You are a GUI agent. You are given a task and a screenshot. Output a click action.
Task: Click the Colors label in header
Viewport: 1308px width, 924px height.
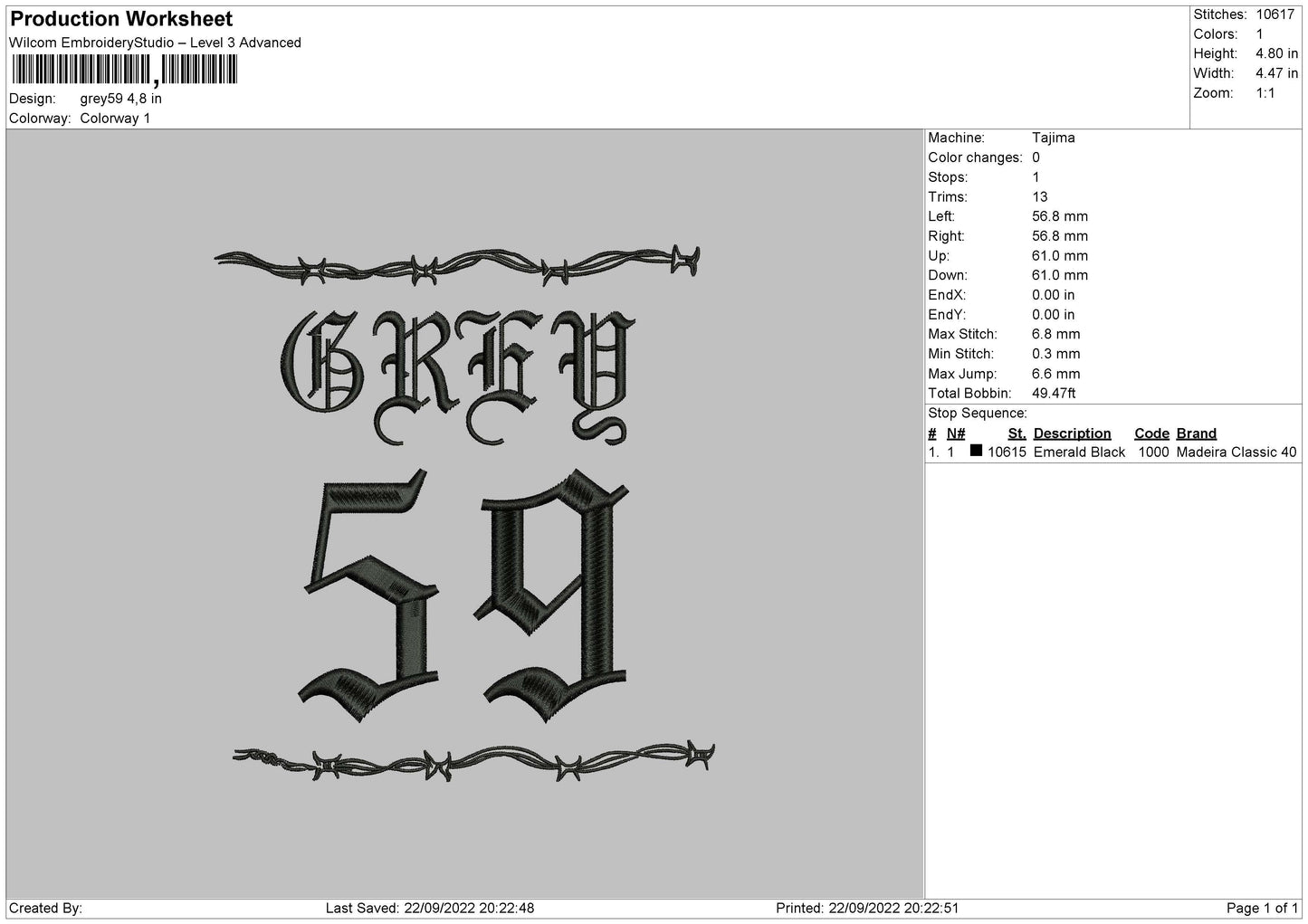coord(1216,34)
